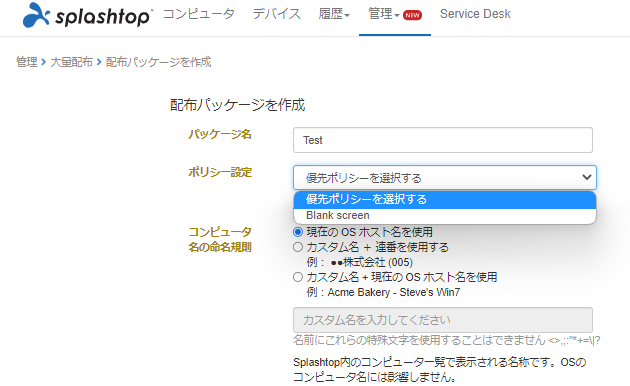The height and width of the screenshot is (386, 630).
Task: Select 優先ポリシーを選択する in the list
Action: (x=445, y=199)
